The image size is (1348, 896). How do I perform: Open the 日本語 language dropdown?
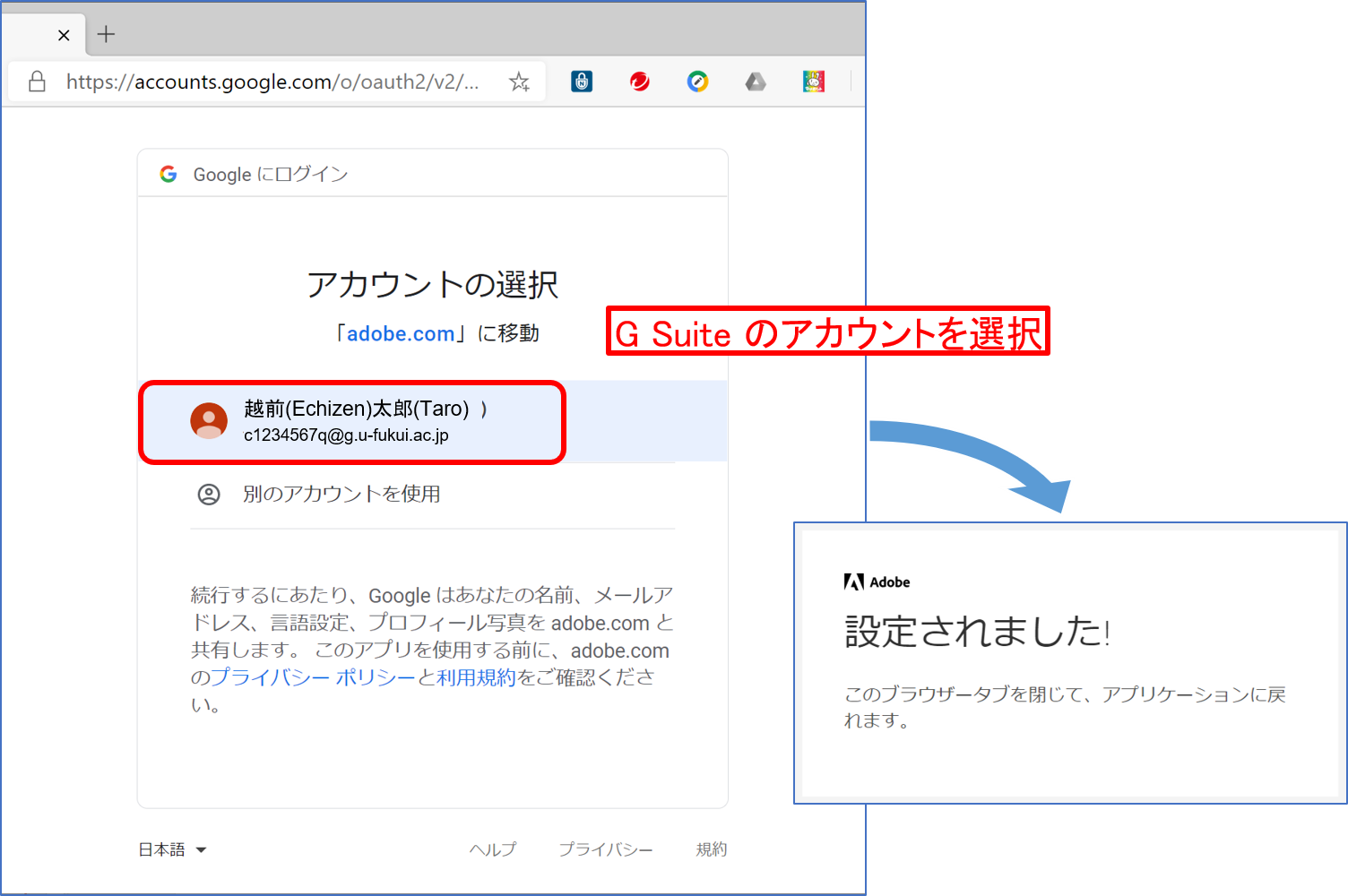pyautogui.click(x=172, y=849)
